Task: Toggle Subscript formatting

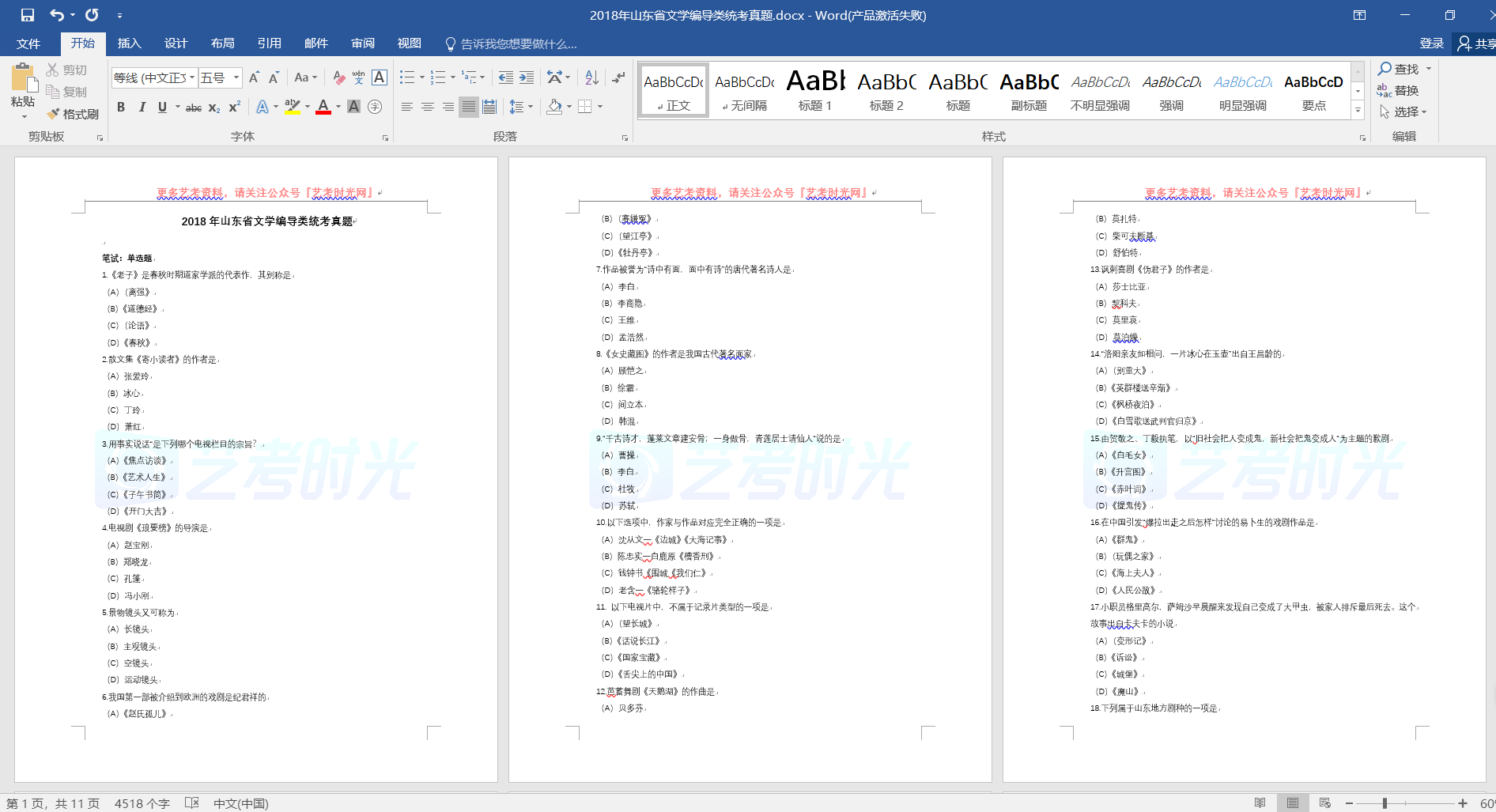Action: click(214, 108)
